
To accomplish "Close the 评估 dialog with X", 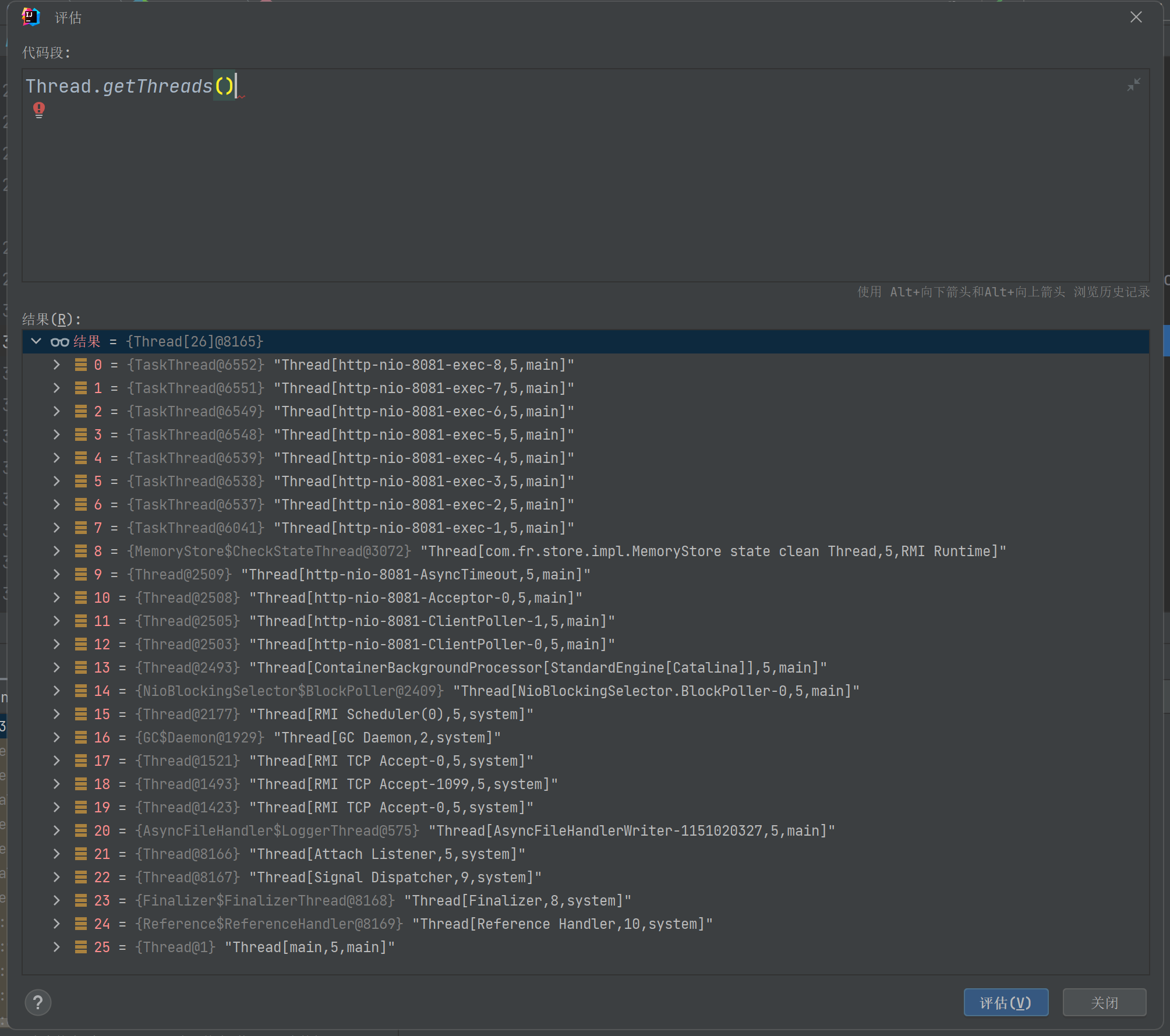I will tap(1136, 17).
